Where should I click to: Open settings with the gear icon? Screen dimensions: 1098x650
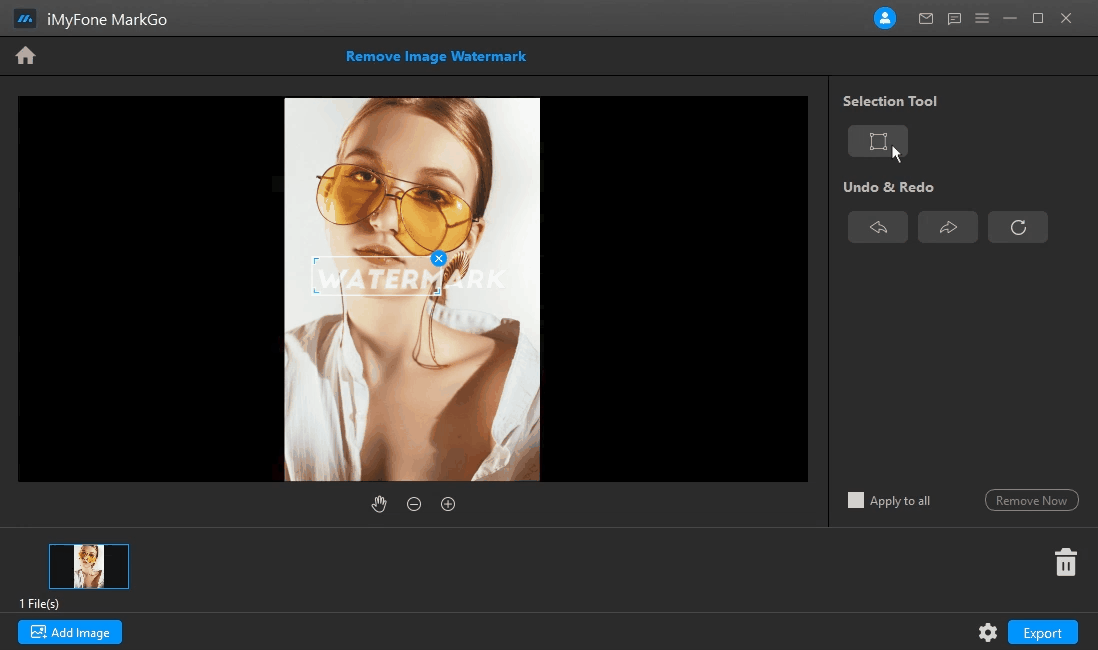pyautogui.click(x=987, y=632)
